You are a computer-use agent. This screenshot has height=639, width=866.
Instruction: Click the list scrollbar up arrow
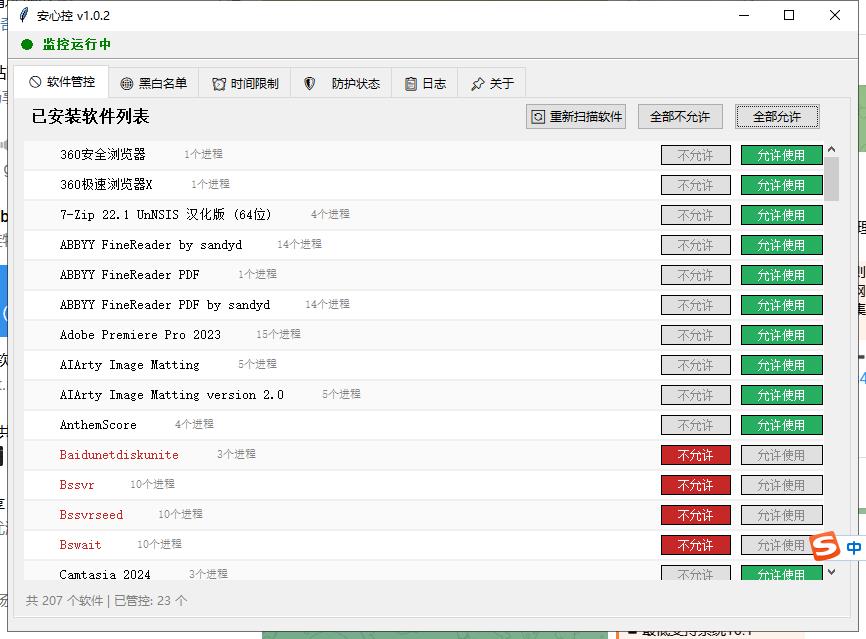(832, 149)
